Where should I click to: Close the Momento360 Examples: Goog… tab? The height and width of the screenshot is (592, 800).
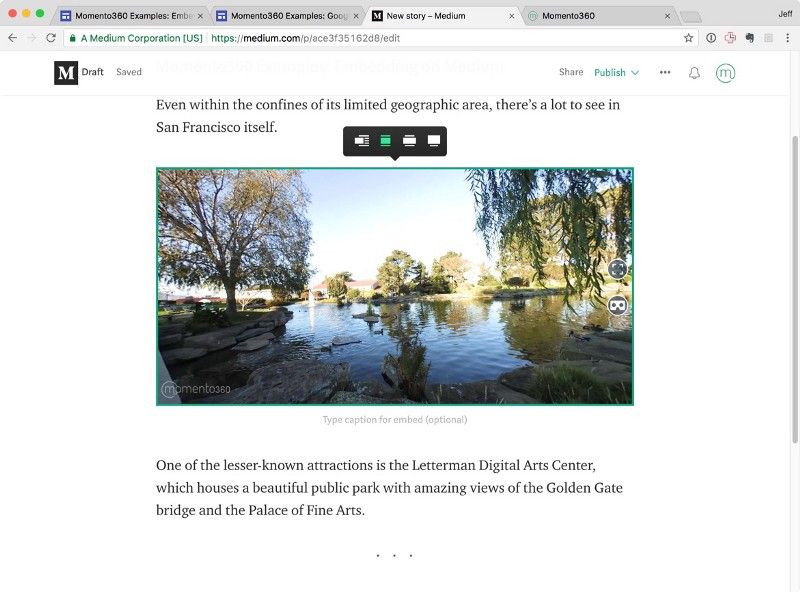click(x=356, y=16)
